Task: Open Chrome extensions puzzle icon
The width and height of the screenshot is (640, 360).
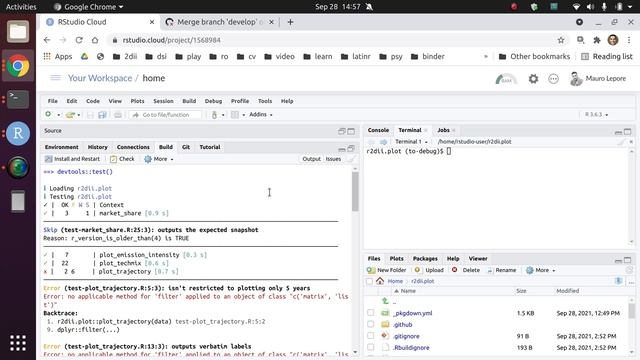Action: [x=597, y=40]
